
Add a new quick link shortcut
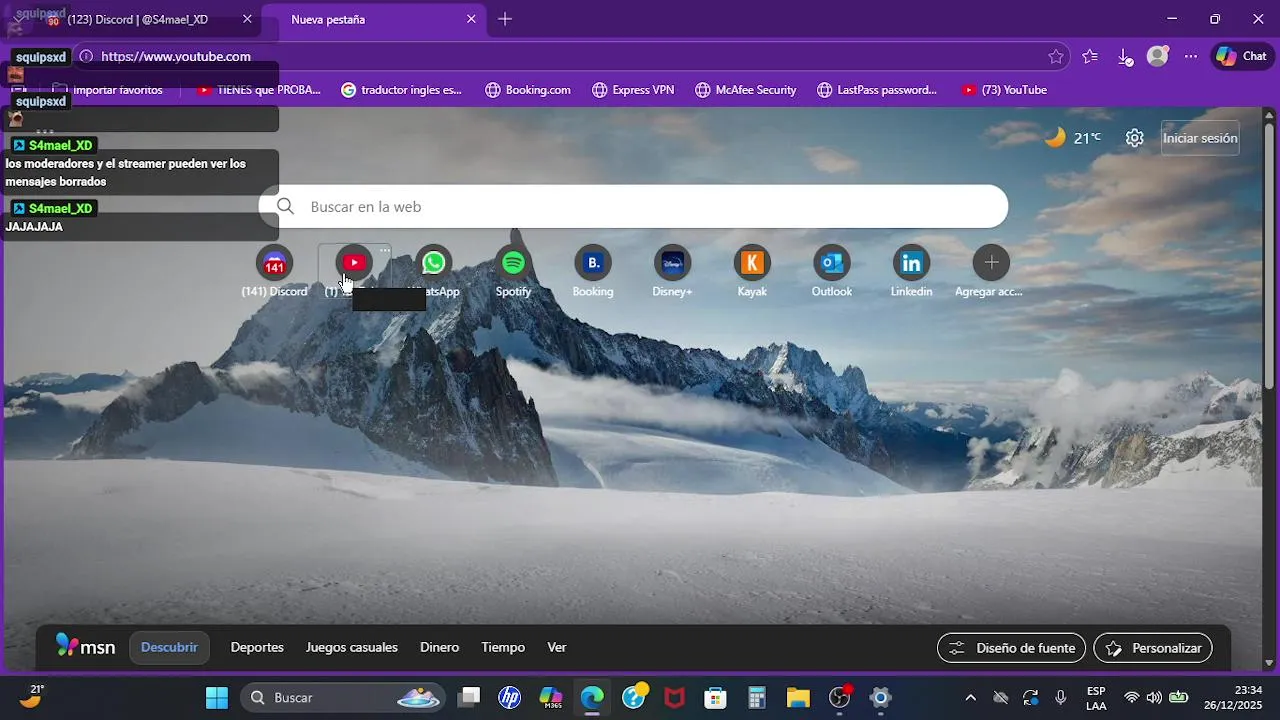[991, 272]
